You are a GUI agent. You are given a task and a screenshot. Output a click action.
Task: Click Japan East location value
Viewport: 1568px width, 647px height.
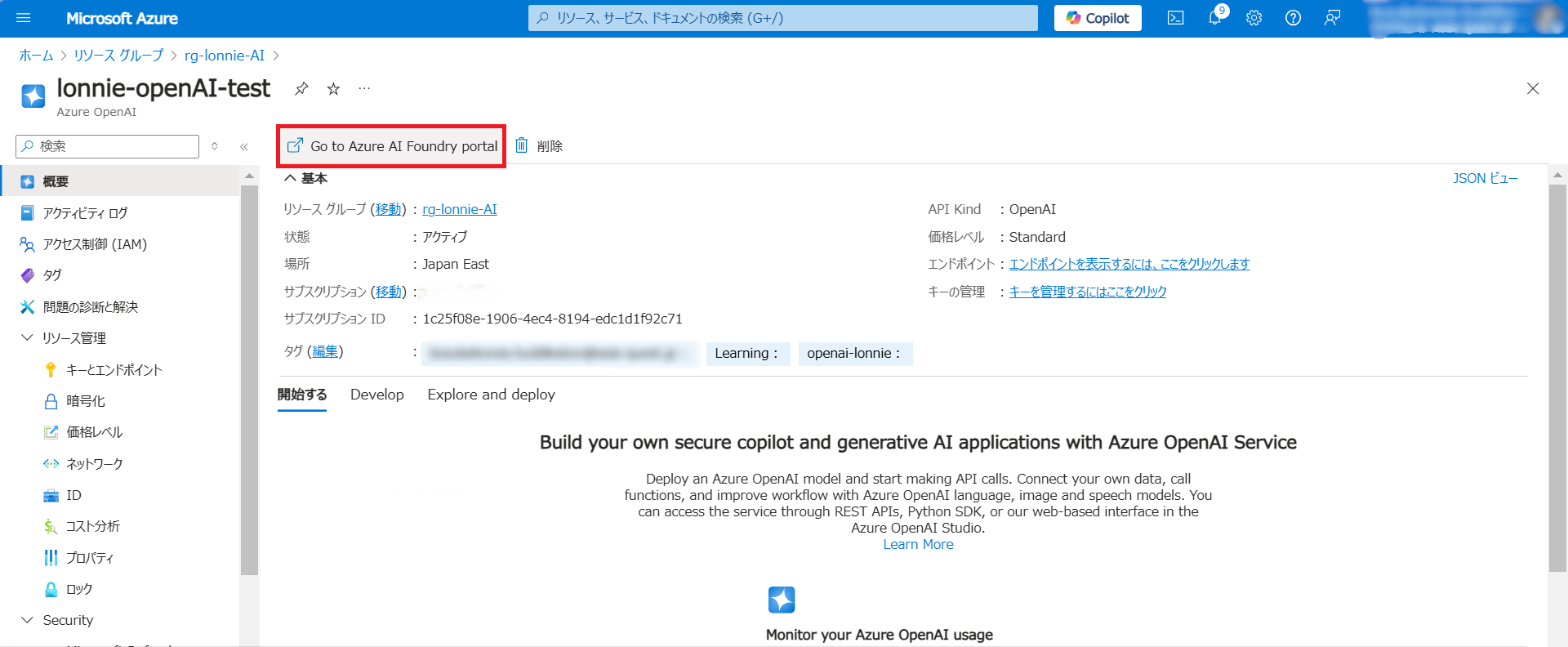(x=456, y=264)
